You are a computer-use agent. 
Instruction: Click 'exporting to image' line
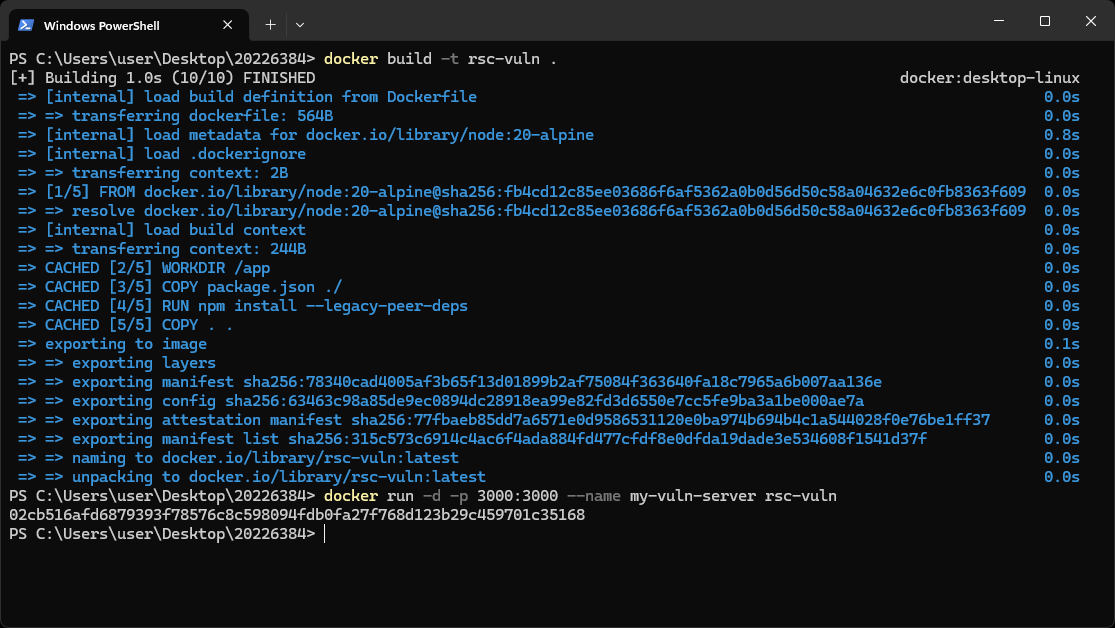click(x=112, y=344)
